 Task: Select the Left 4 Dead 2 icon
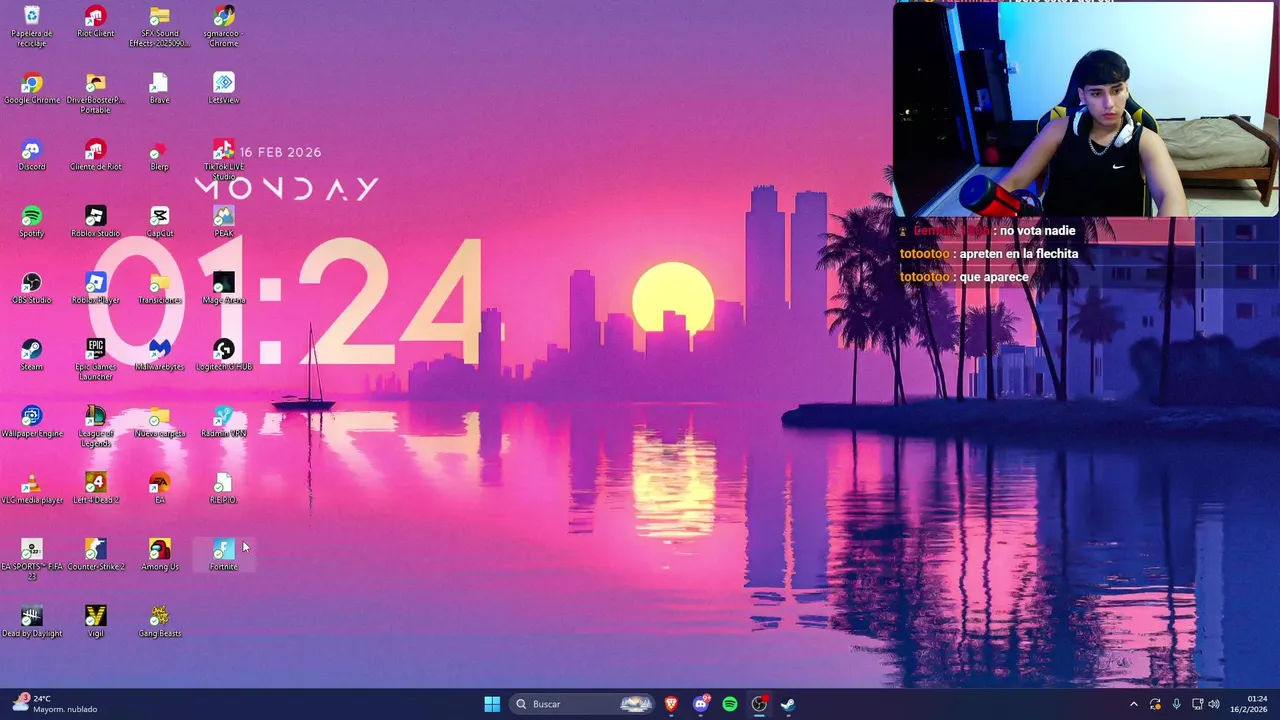96,490
